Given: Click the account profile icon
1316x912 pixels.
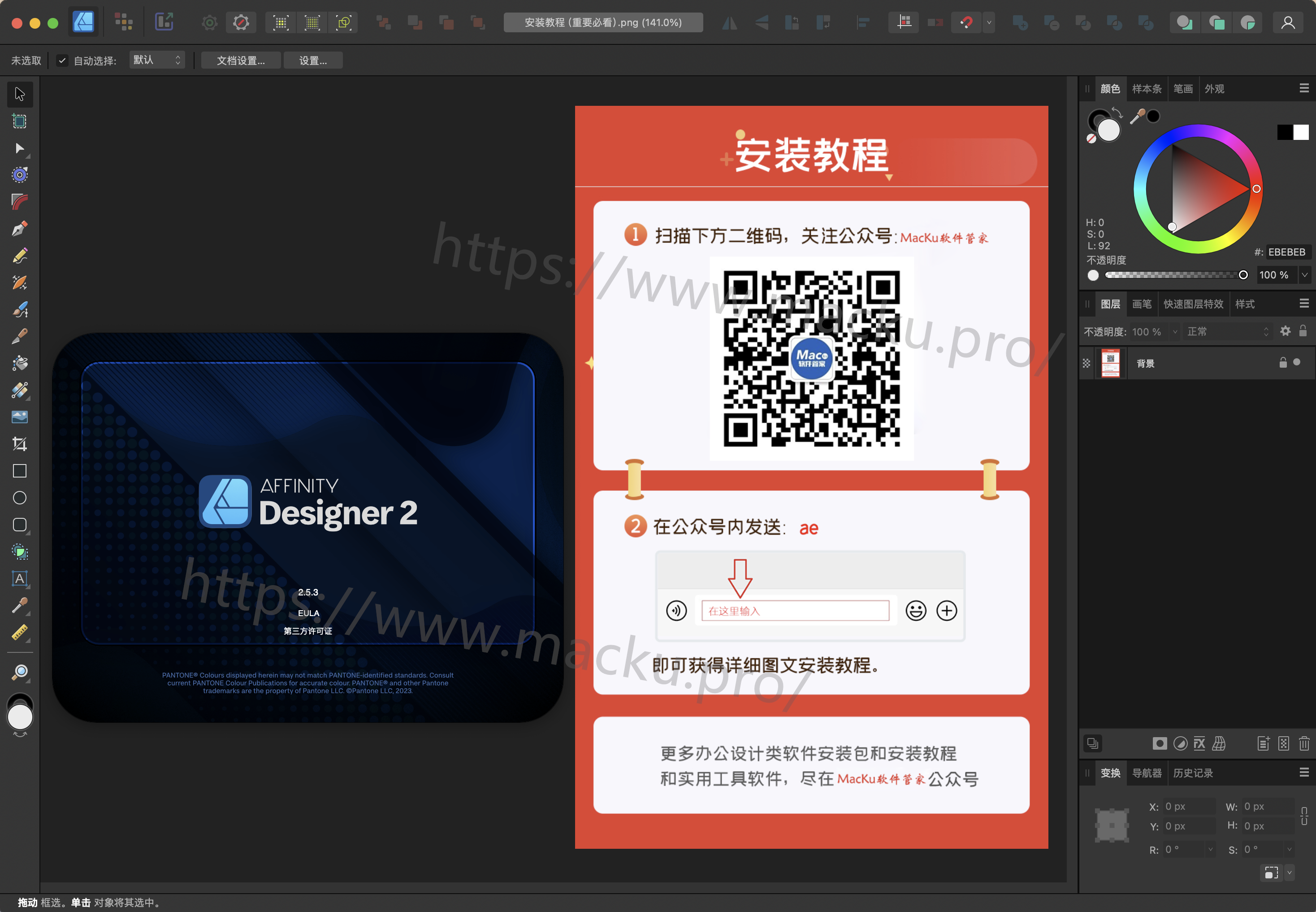Looking at the screenshot, I should click(1288, 23).
